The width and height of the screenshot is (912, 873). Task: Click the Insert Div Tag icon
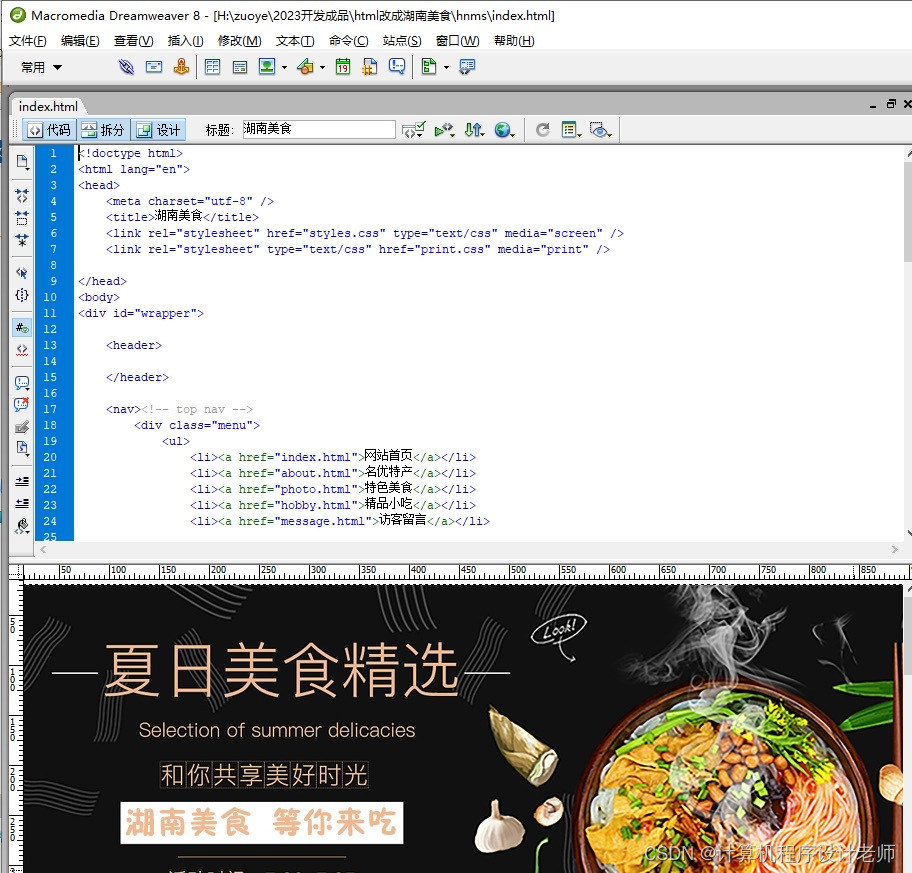[240, 67]
